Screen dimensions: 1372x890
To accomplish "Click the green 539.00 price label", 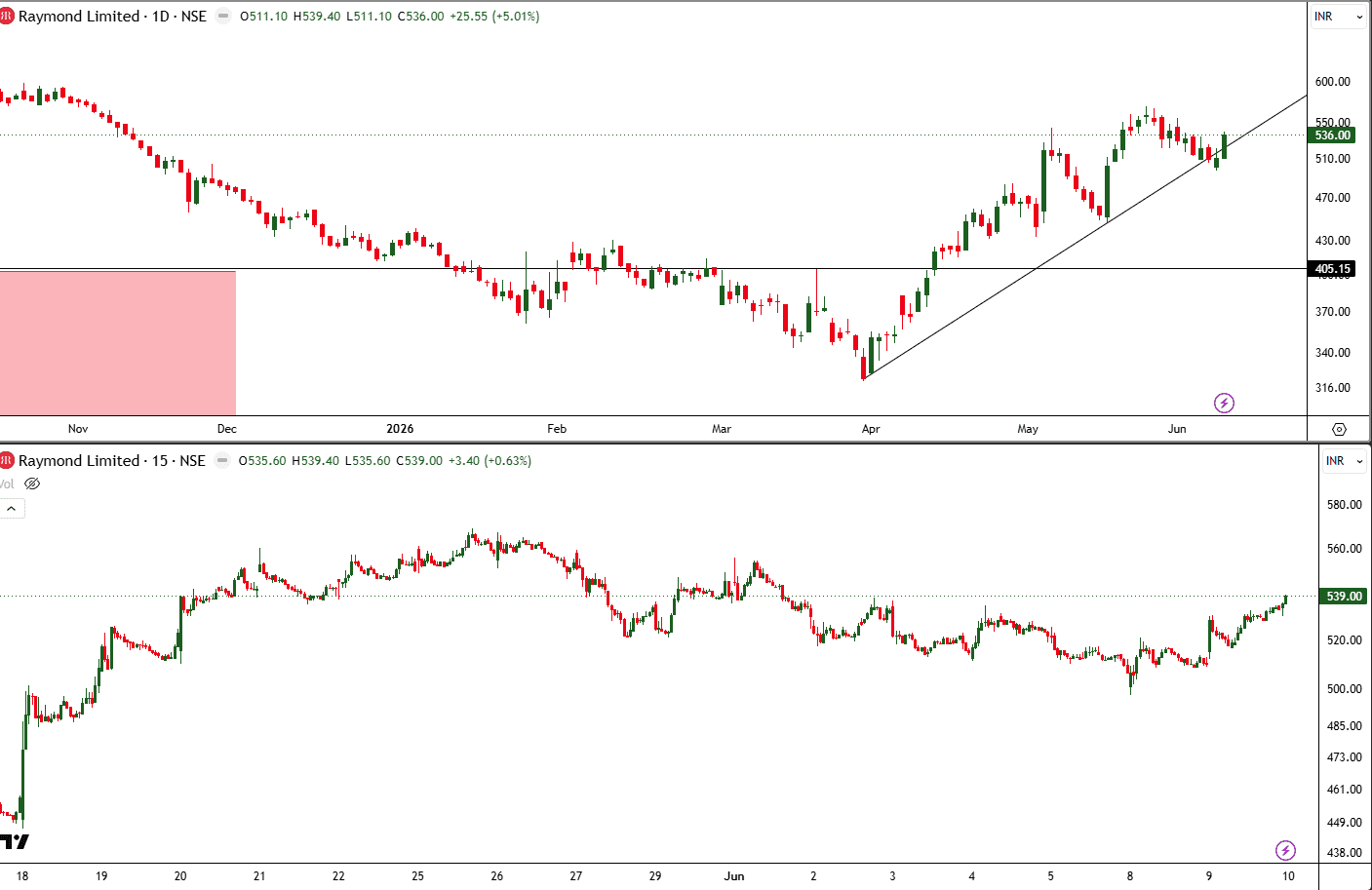I will pos(1344,596).
